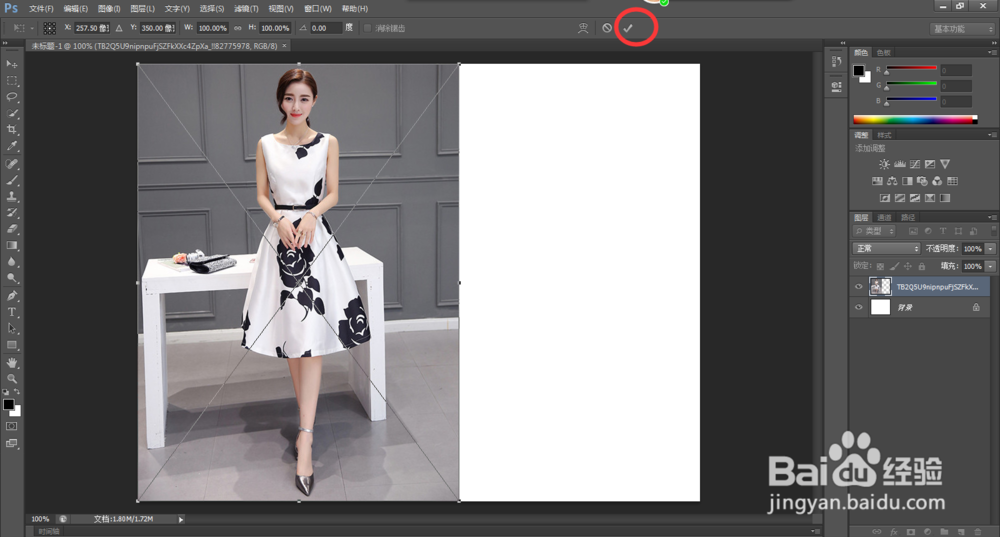Select the Move tool

pos(11,64)
